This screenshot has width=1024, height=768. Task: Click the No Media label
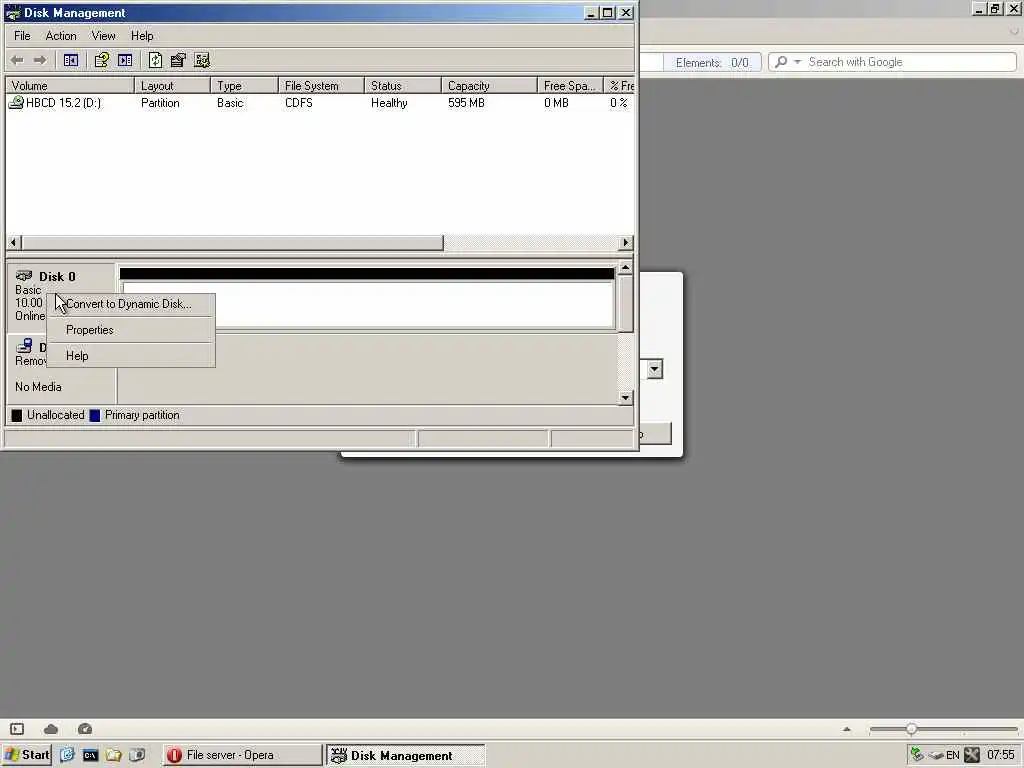[39, 387]
